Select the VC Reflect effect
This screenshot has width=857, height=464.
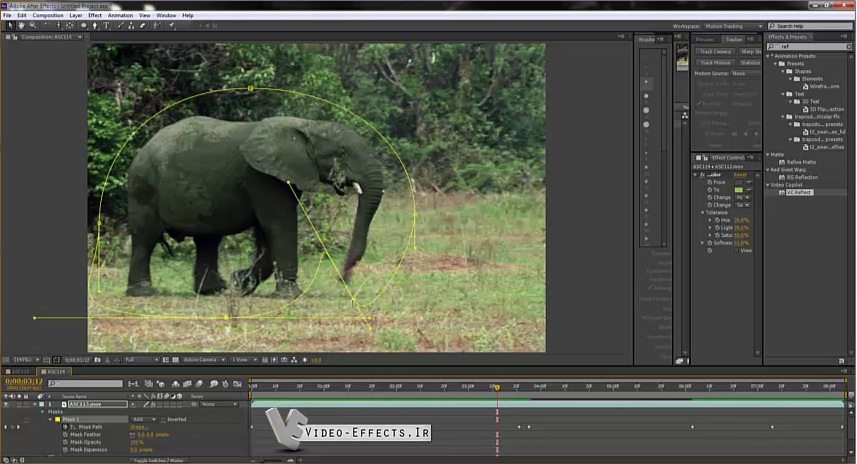(799, 192)
